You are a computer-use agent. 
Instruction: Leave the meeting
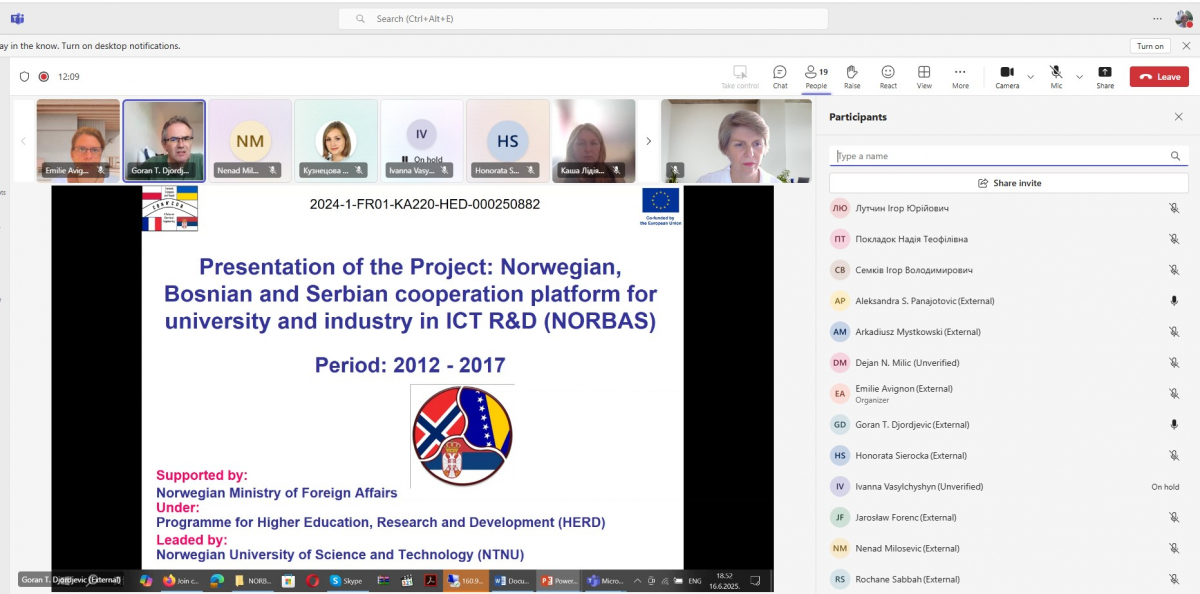tap(1159, 77)
